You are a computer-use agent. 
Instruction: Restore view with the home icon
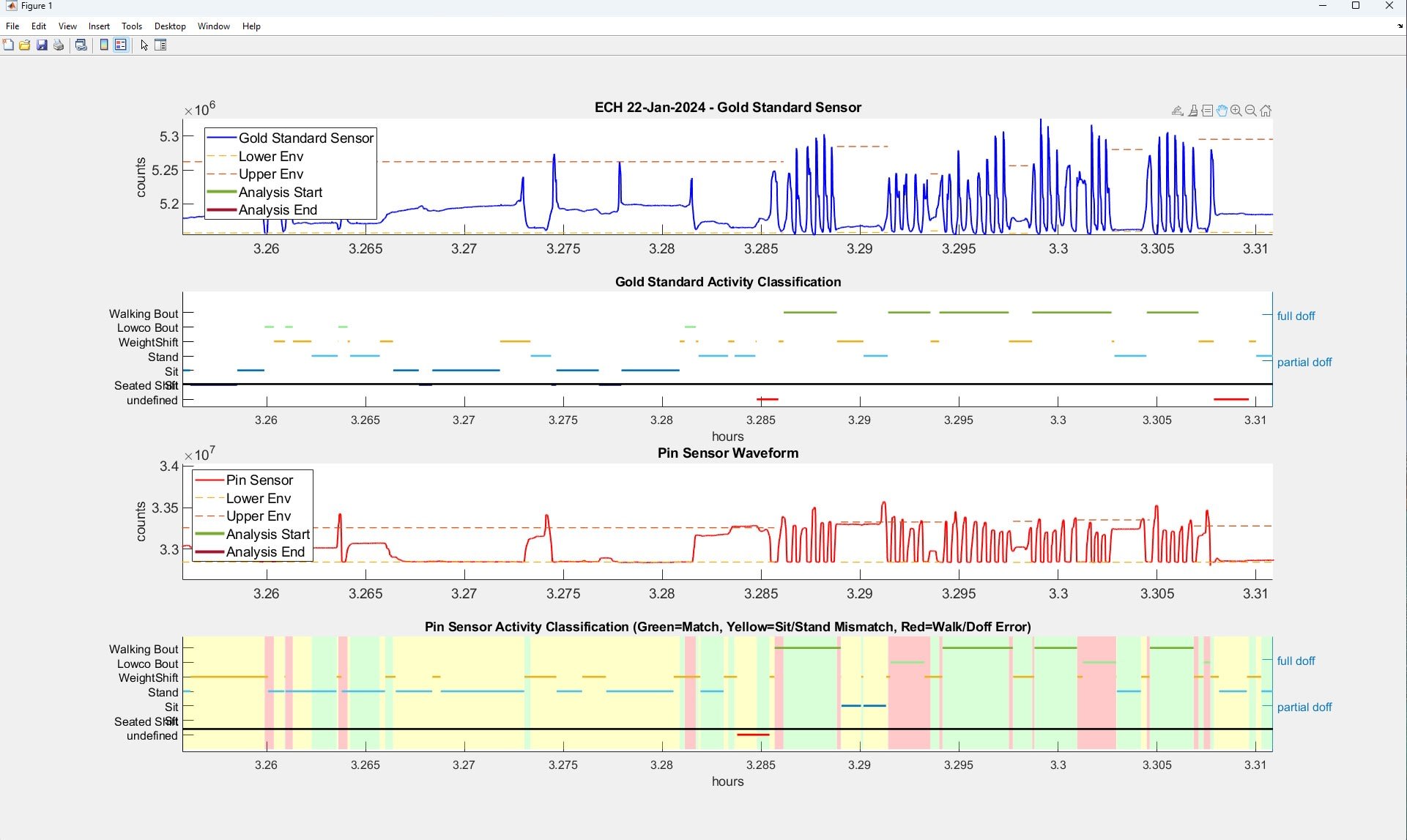pyautogui.click(x=1266, y=111)
